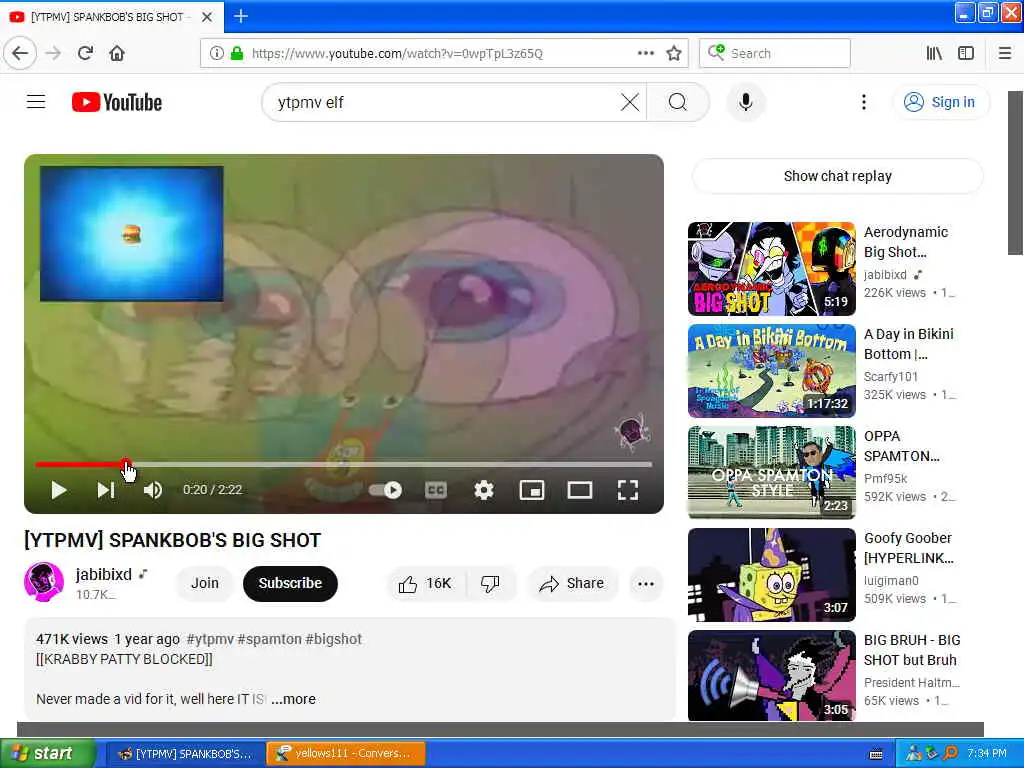Share the video

(x=572, y=583)
